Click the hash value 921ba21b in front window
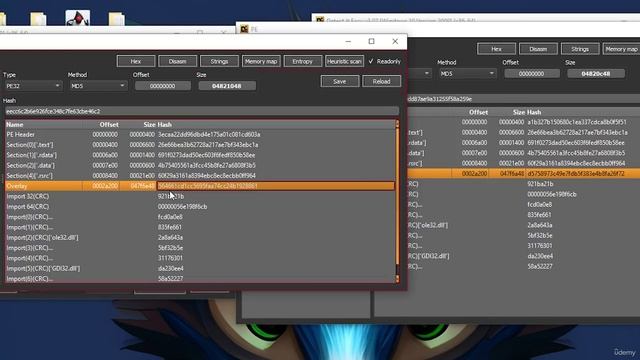 pyautogui.click(x=171, y=196)
